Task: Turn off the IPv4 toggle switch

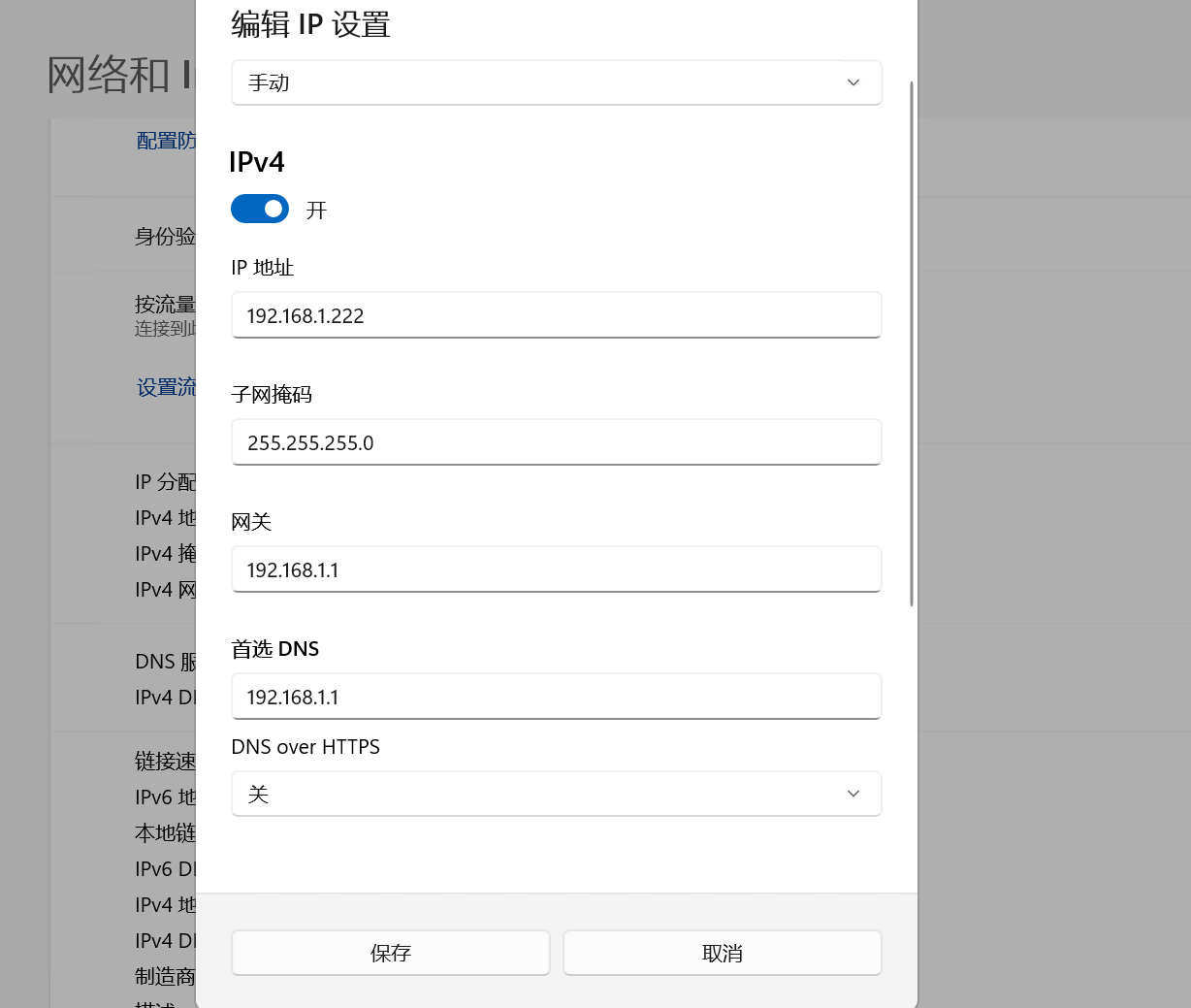Action: click(260, 209)
